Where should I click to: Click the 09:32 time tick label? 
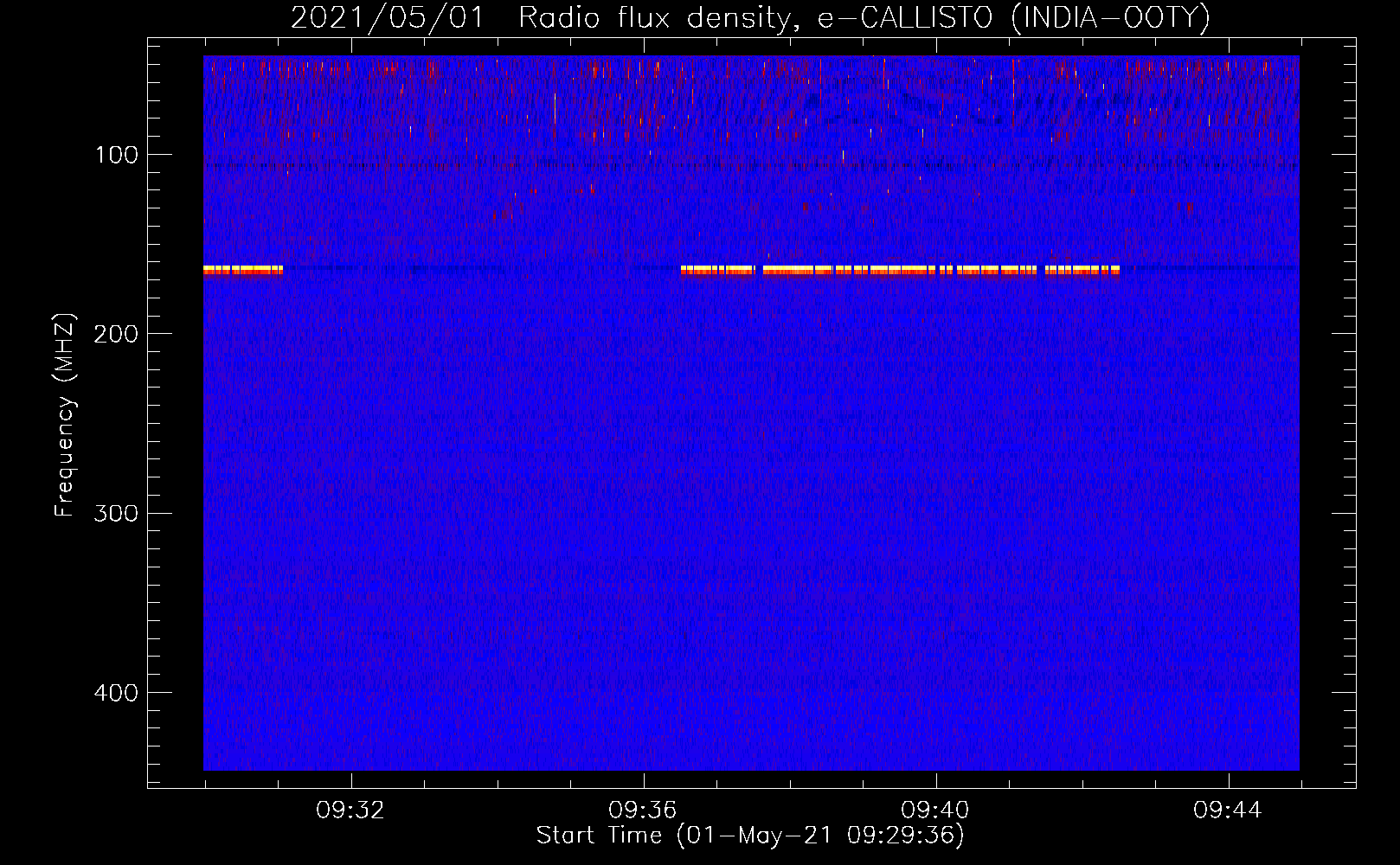[350, 811]
